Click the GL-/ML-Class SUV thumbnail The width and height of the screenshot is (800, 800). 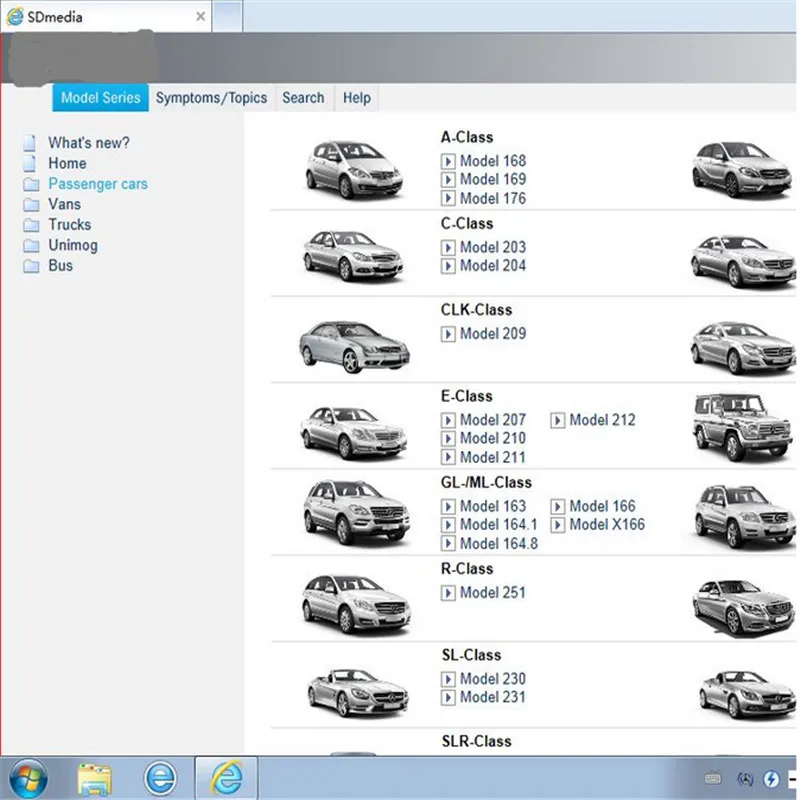356,512
